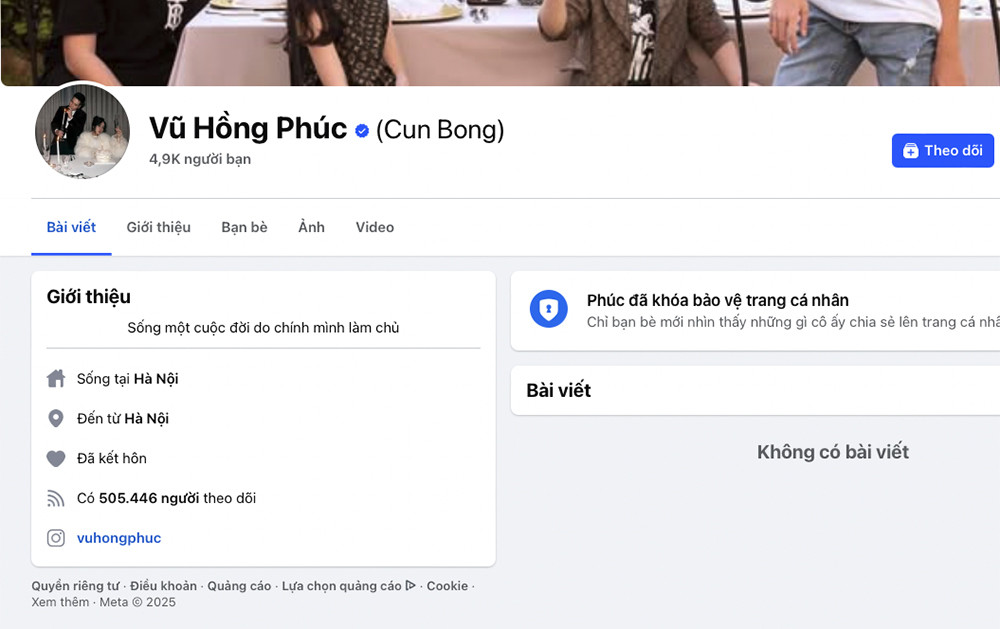Select the Video tab
The image size is (1000, 629).
tap(374, 227)
